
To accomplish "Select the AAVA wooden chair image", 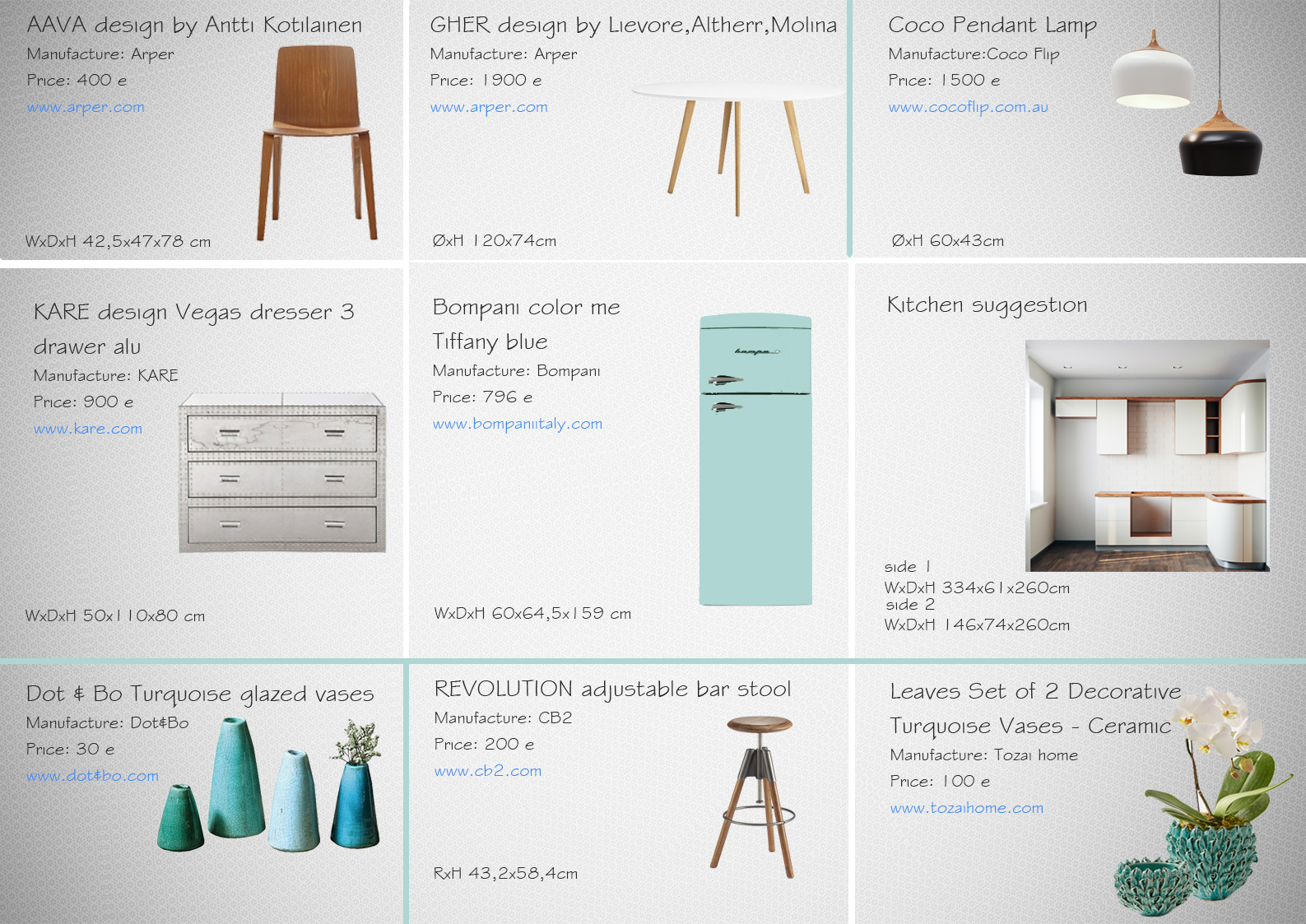I will pyautogui.click(x=318, y=143).
